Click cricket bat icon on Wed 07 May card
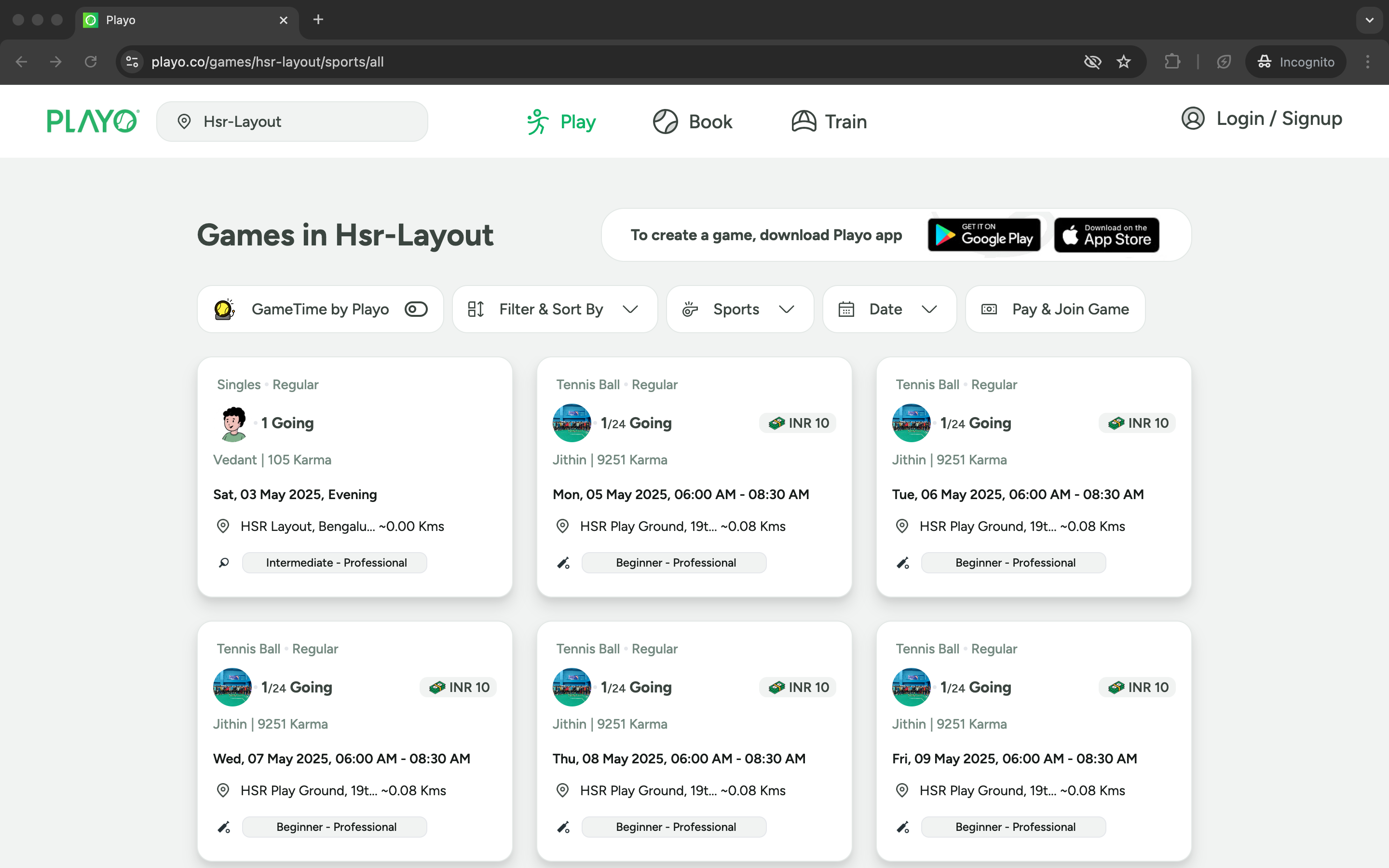 (224, 827)
